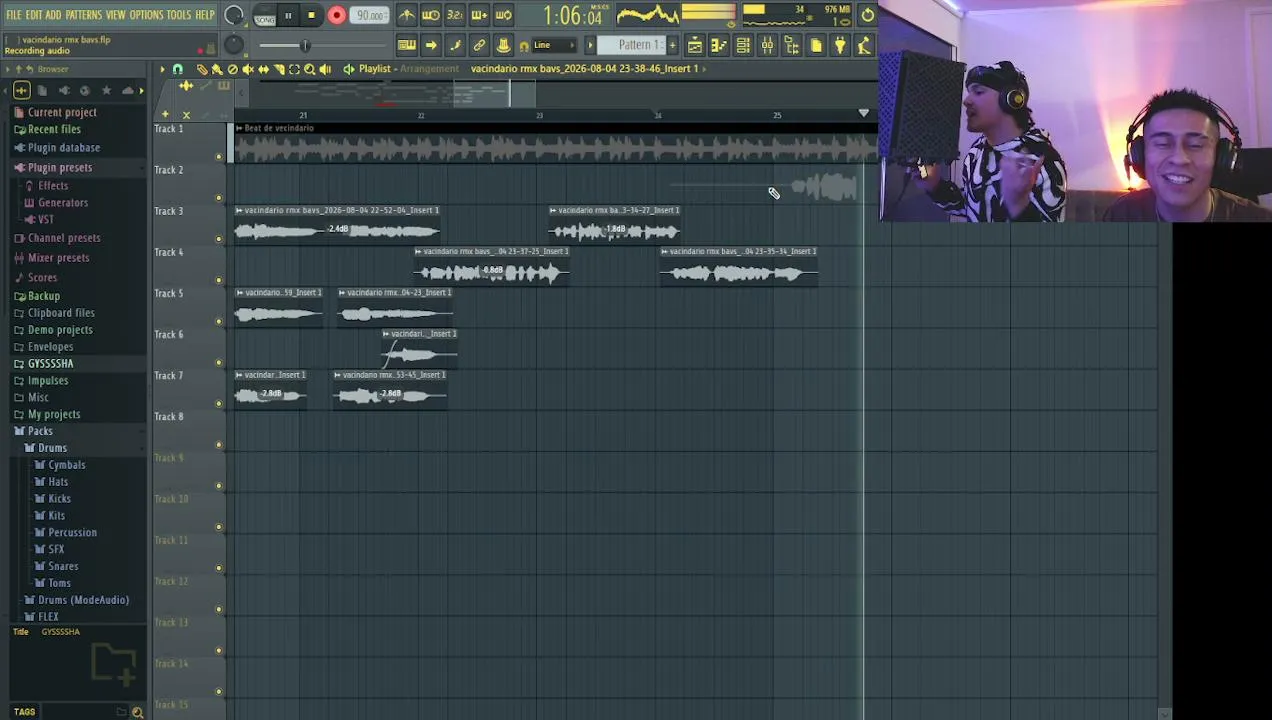The height and width of the screenshot is (720, 1272).
Task: Toggle the link knob chain icon
Action: tap(479, 45)
